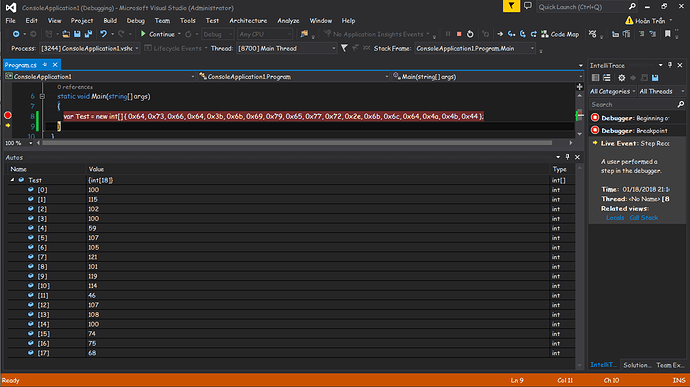Open Code Map from the toolbar
The width and height of the screenshot is (690, 387).
click(x=560, y=34)
